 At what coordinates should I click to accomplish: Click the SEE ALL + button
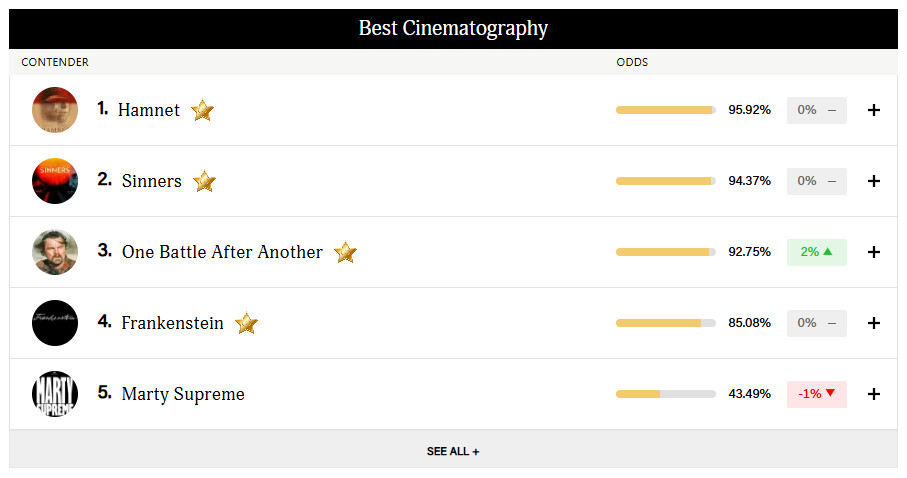point(453,451)
